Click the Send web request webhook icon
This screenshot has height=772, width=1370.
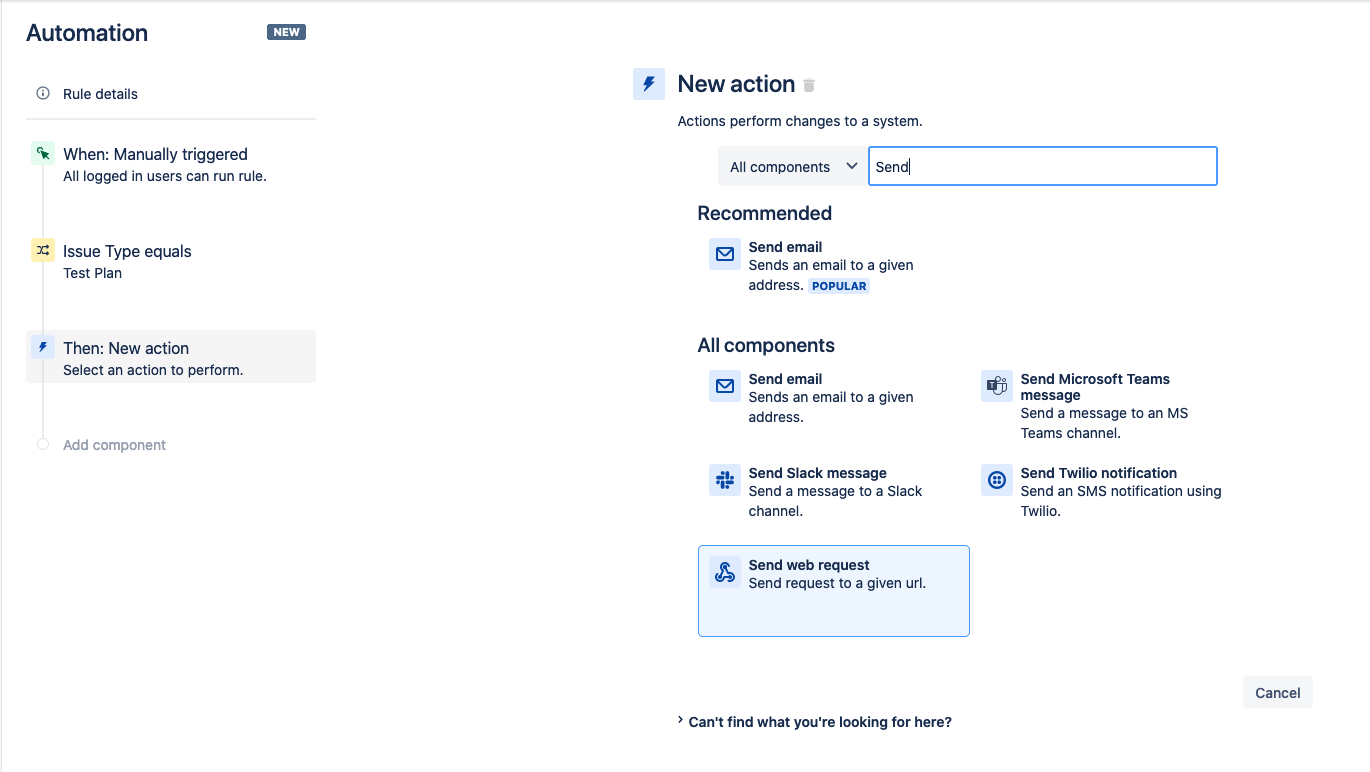[x=725, y=572]
